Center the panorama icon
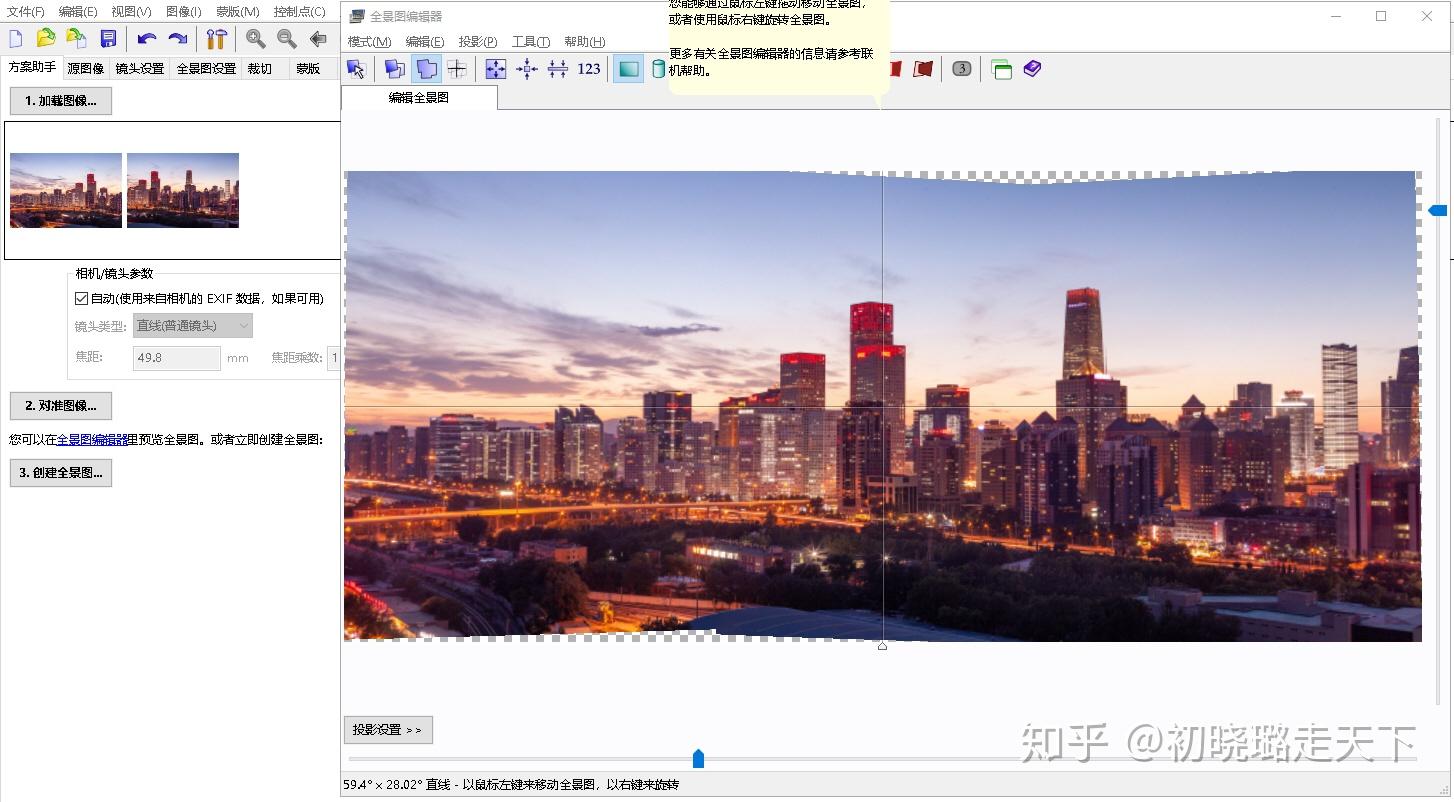 (527, 69)
